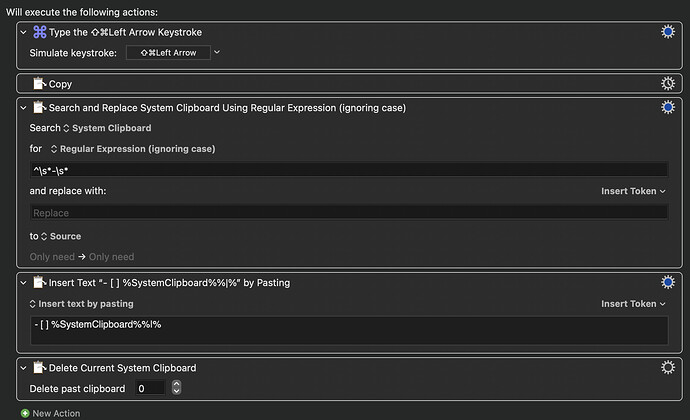Click the command-key icon of the Keystroke action

40,32
